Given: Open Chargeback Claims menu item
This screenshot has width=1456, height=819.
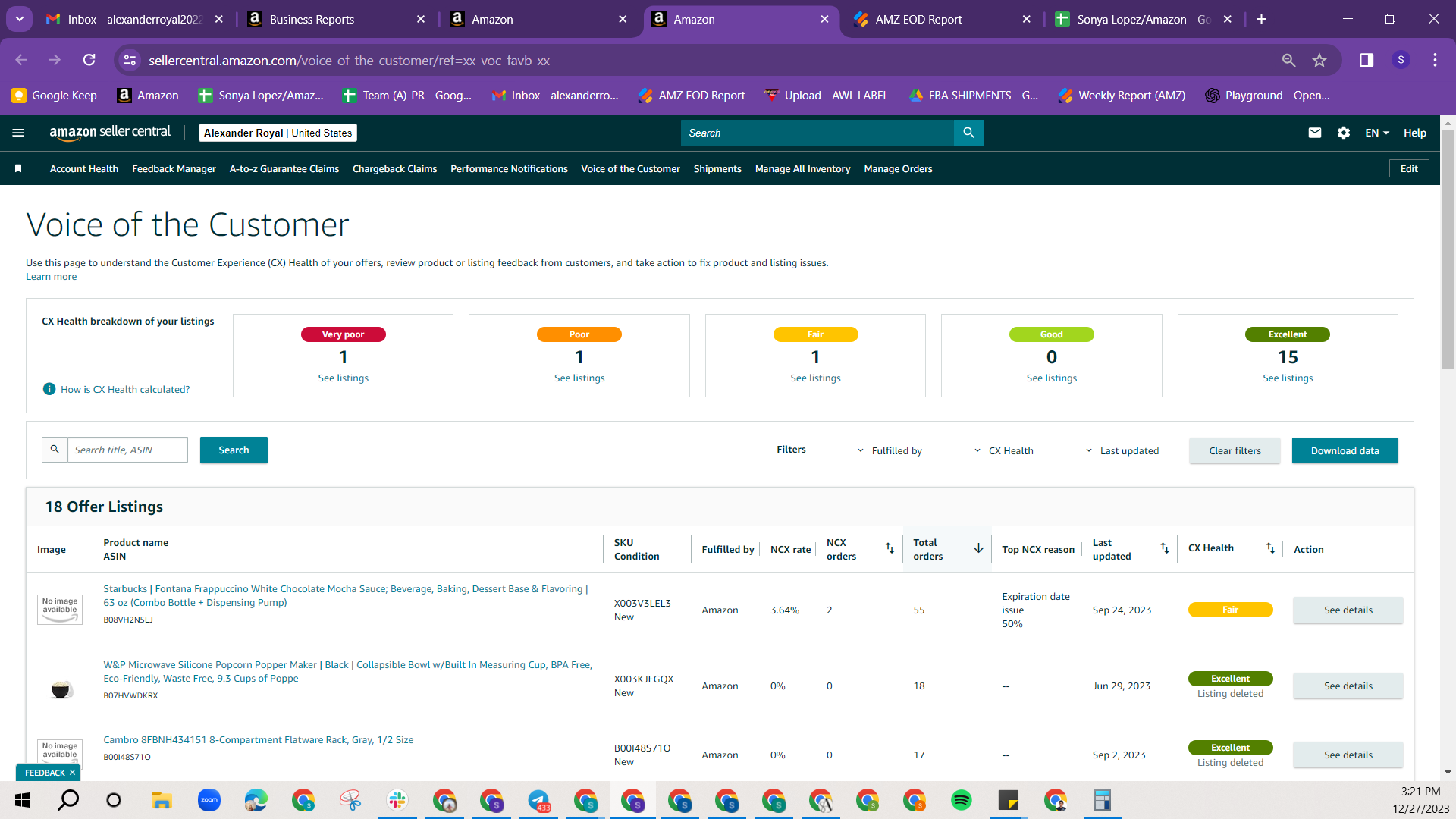Looking at the screenshot, I should 394,168.
